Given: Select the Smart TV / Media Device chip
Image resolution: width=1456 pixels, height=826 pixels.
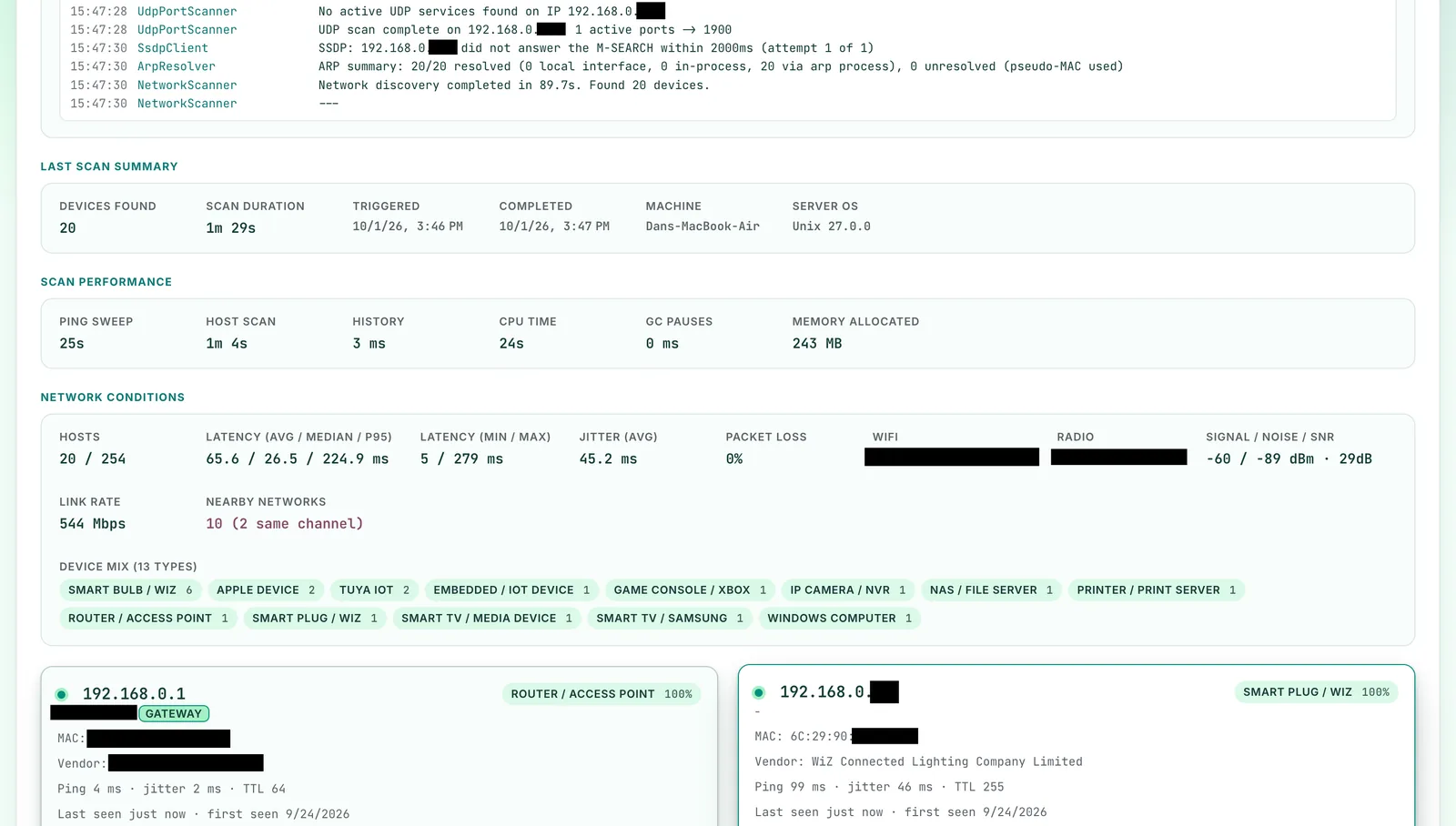Looking at the screenshot, I should click(487, 619).
